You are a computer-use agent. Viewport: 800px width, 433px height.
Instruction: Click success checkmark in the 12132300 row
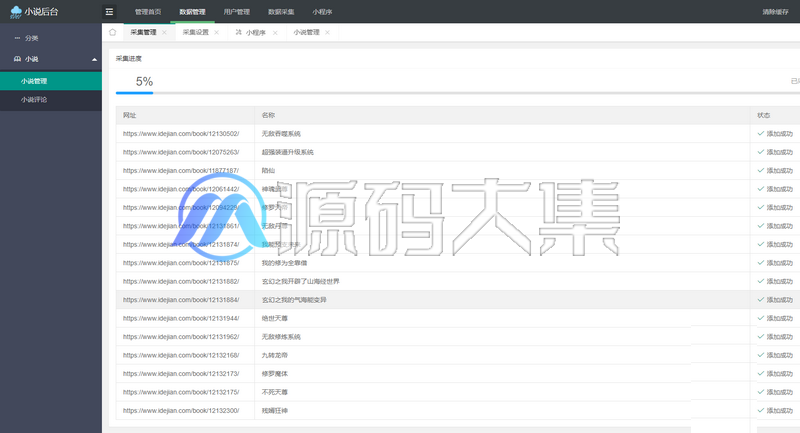(761, 411)
